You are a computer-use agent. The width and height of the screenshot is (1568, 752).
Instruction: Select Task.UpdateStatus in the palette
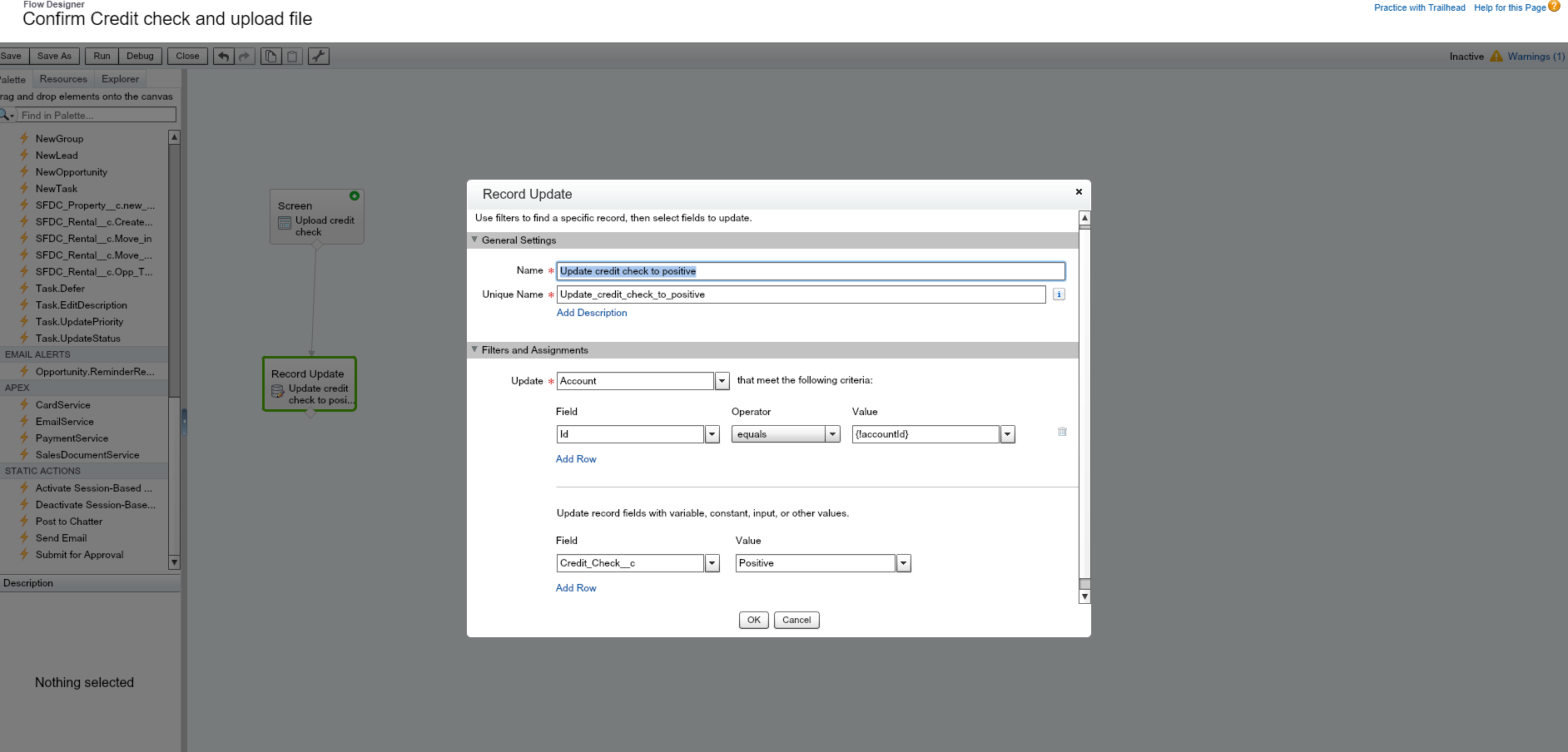(x=78, y=339)
